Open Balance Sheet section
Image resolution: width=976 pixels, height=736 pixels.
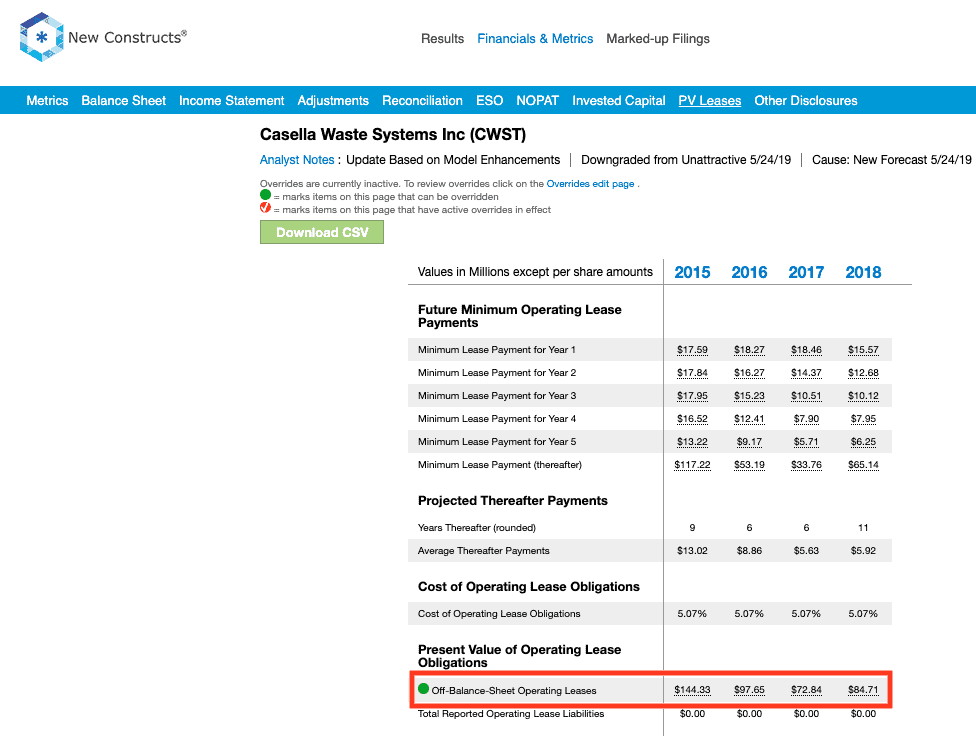123,100
